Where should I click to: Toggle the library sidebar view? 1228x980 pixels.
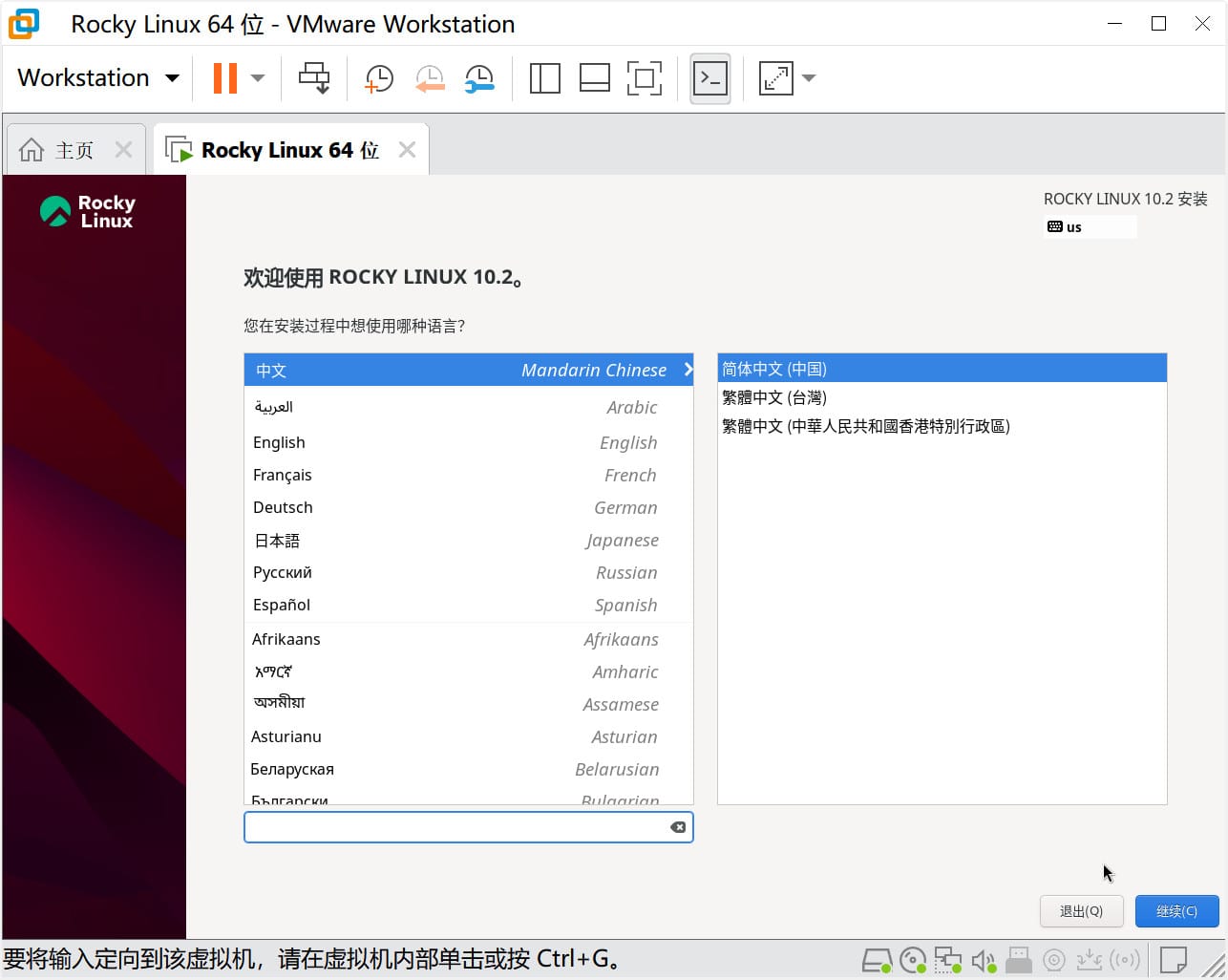544,78
